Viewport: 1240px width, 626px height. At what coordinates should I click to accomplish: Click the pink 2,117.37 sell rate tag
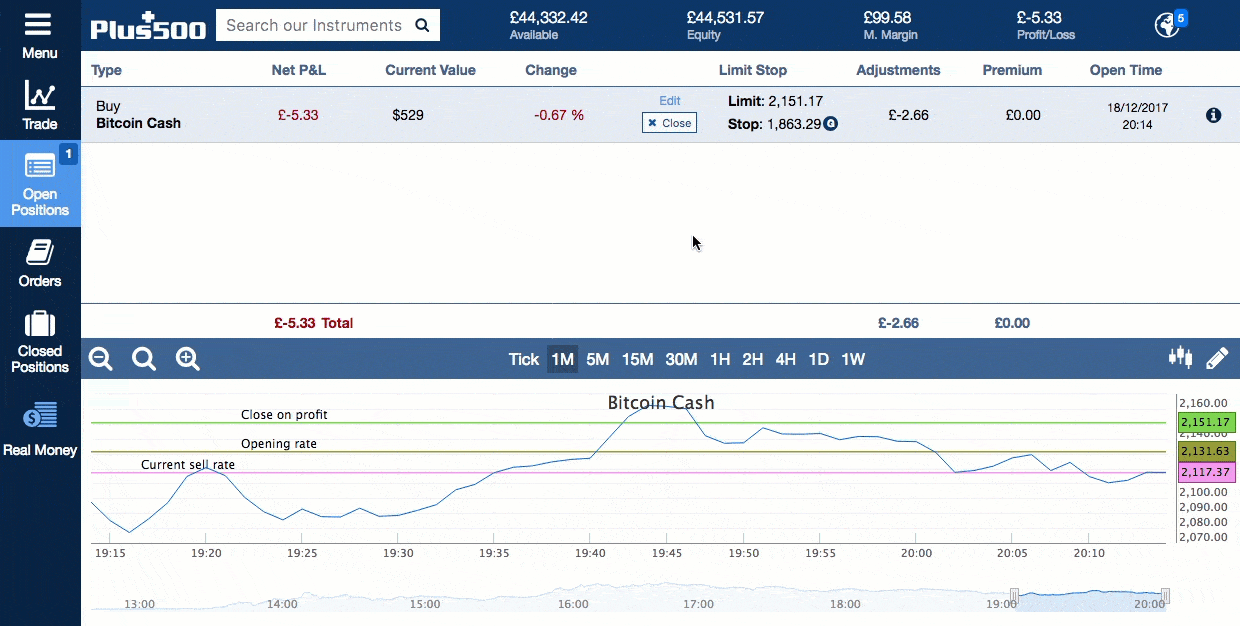(1205, 472)
